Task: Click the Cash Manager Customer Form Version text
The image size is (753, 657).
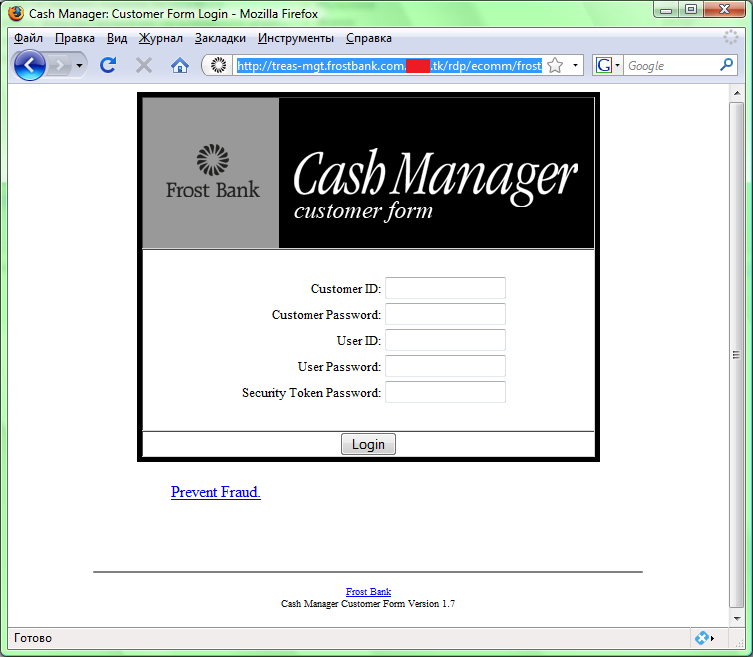Action: (368, 604)
